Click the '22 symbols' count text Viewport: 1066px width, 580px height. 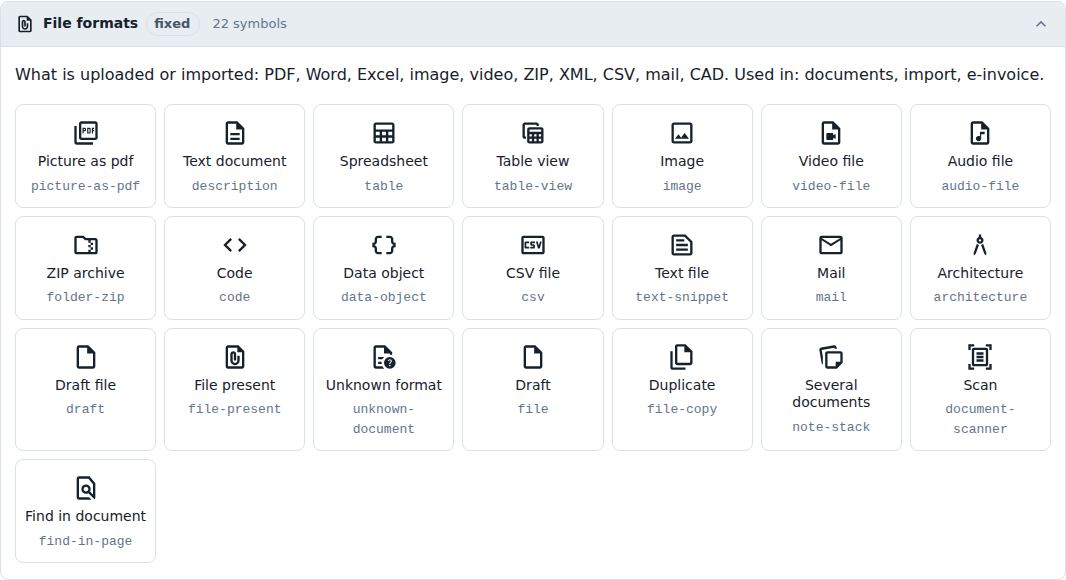tap(250, 24)
